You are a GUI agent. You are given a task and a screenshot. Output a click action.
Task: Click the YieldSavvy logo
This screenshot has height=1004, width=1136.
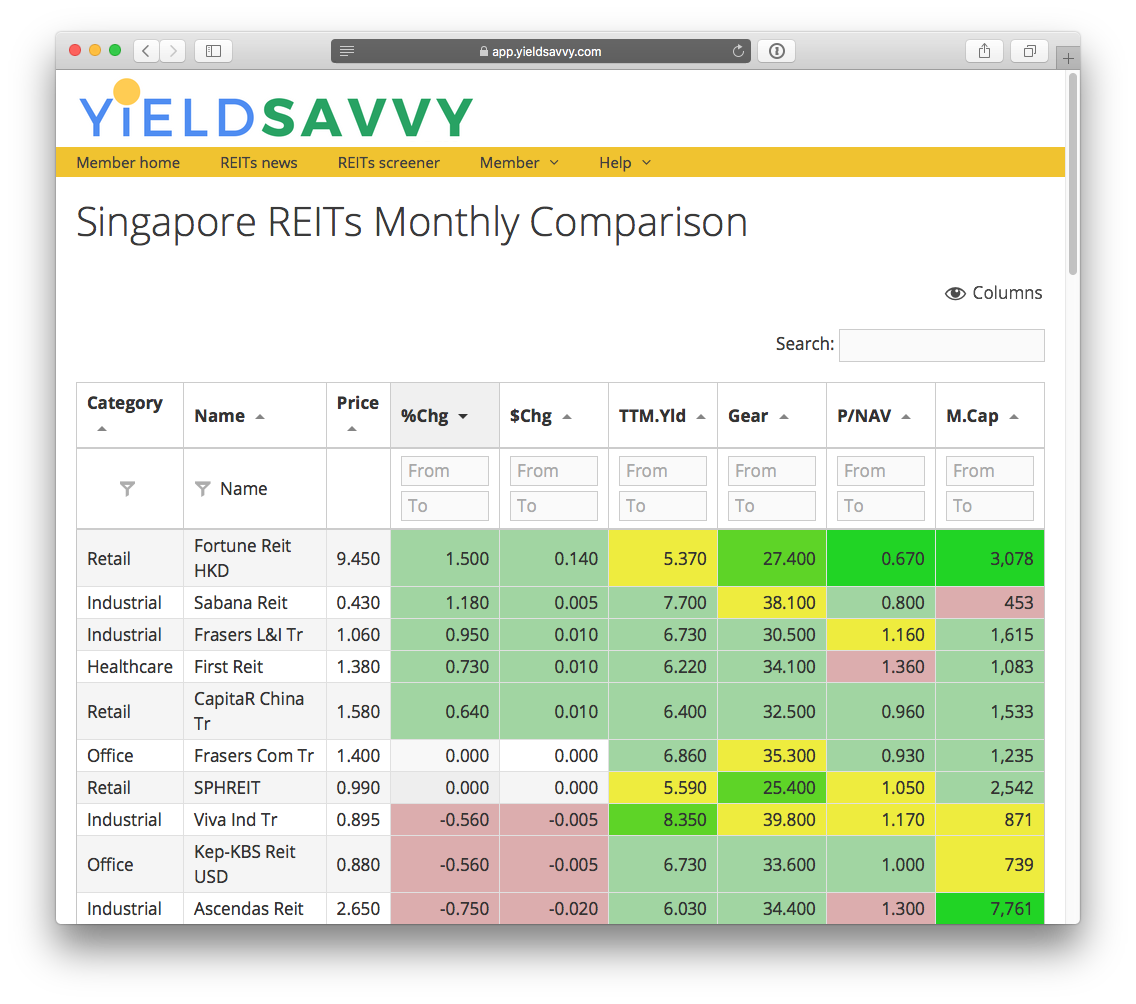(275, 110)
